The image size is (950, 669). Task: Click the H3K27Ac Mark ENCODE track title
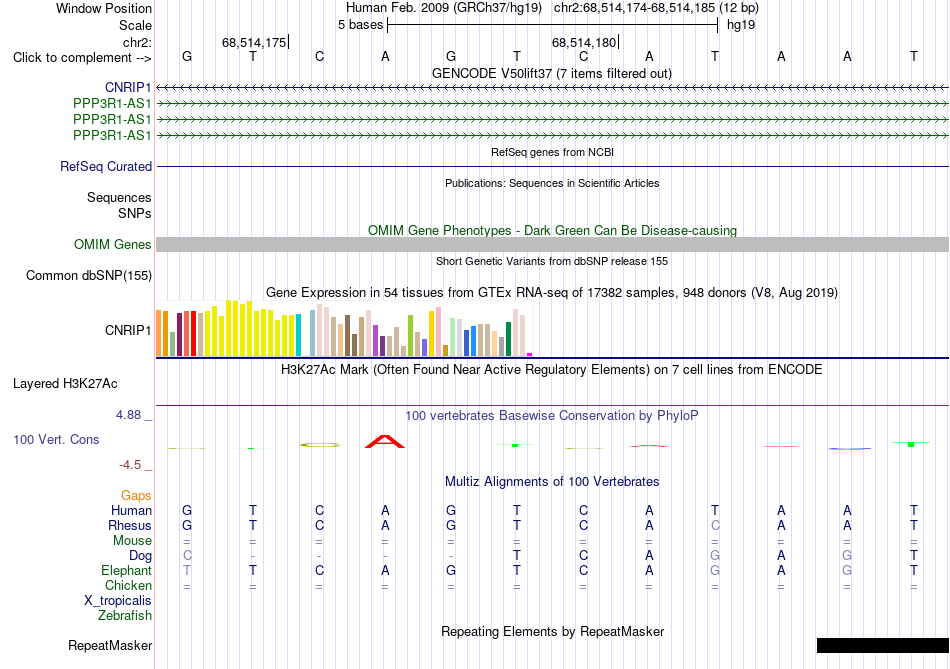coord(552,370)
